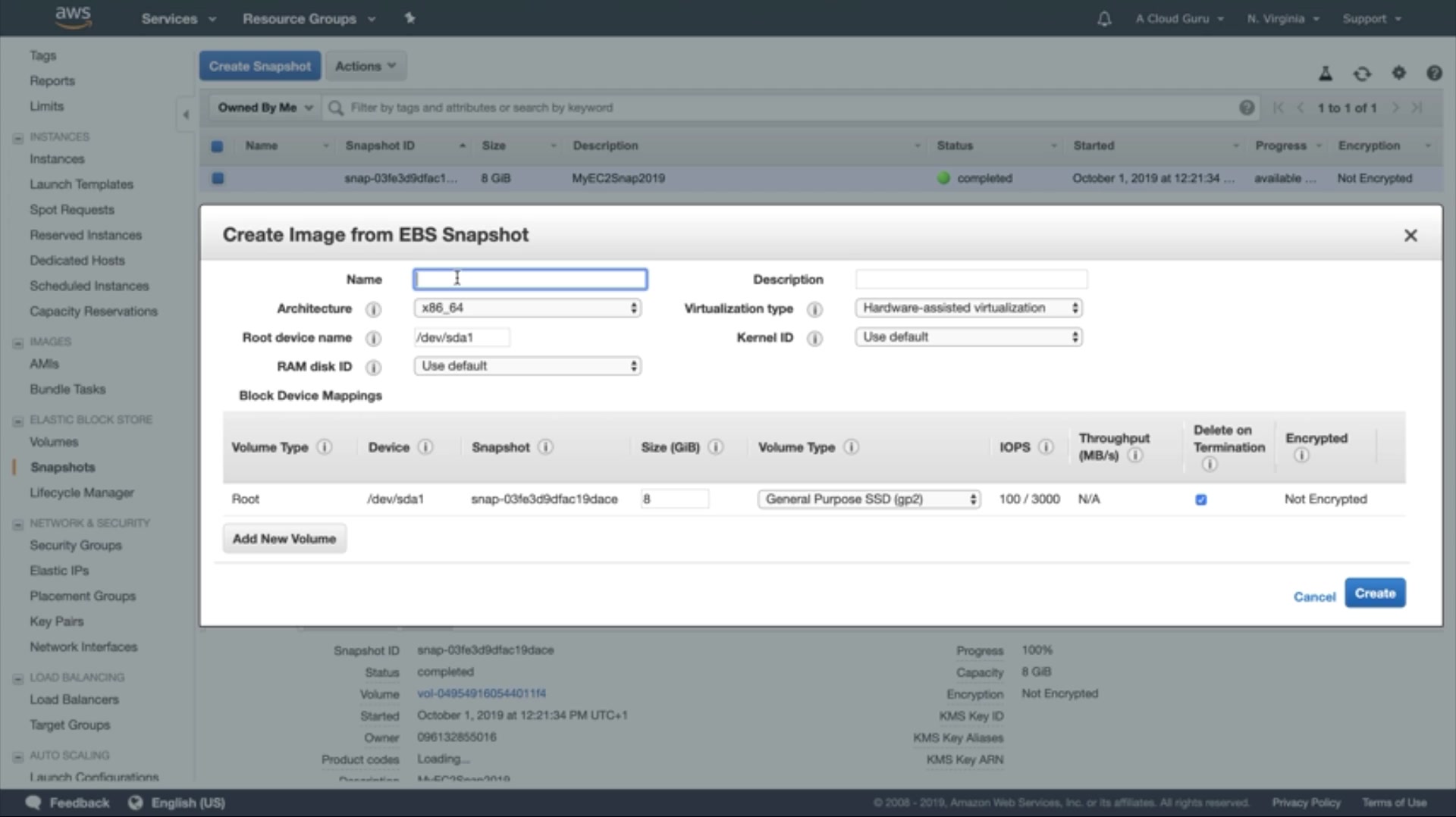Toggle the snapshot row selection checkbox

coord(218,178)
